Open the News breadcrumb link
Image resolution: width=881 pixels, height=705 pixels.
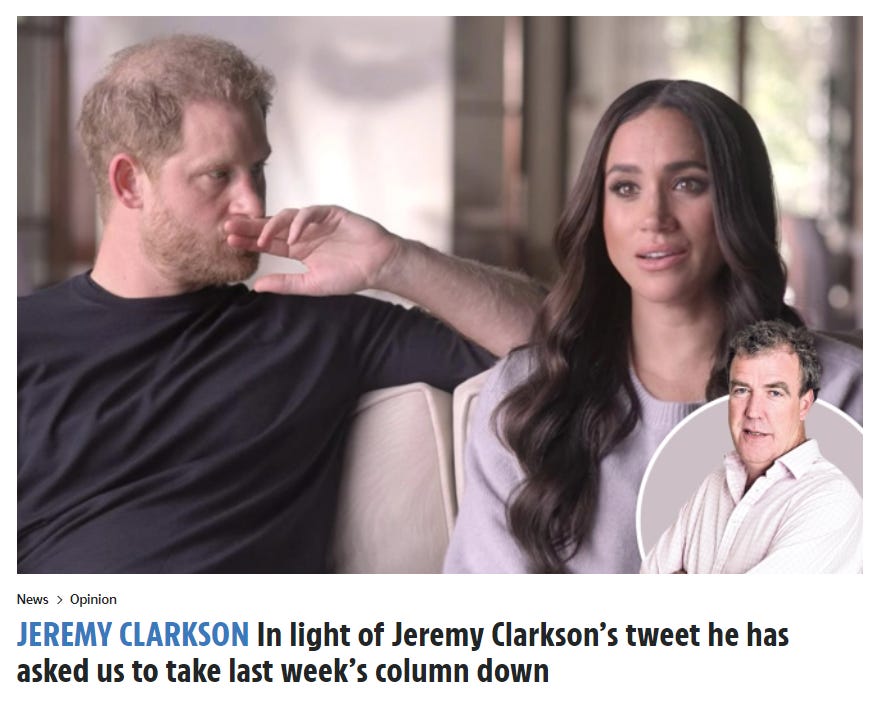(33, 599)
